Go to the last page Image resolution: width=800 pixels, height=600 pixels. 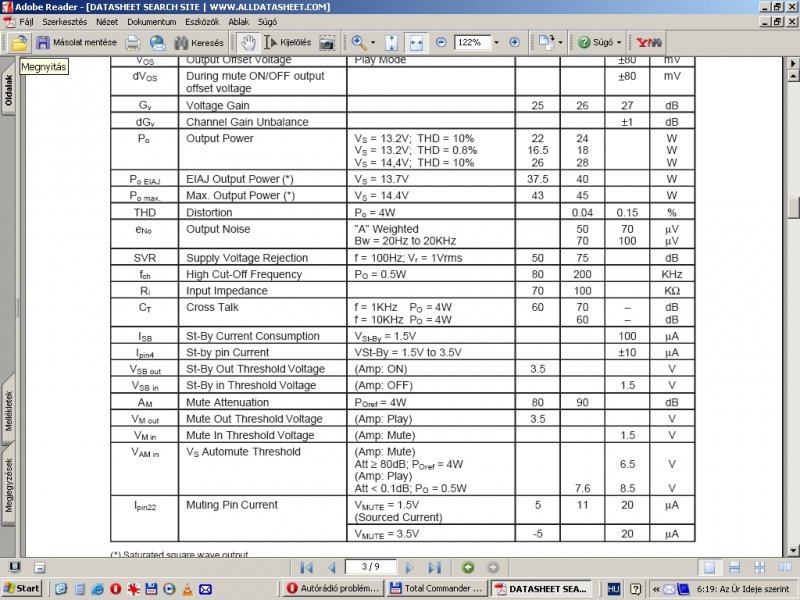434,567
